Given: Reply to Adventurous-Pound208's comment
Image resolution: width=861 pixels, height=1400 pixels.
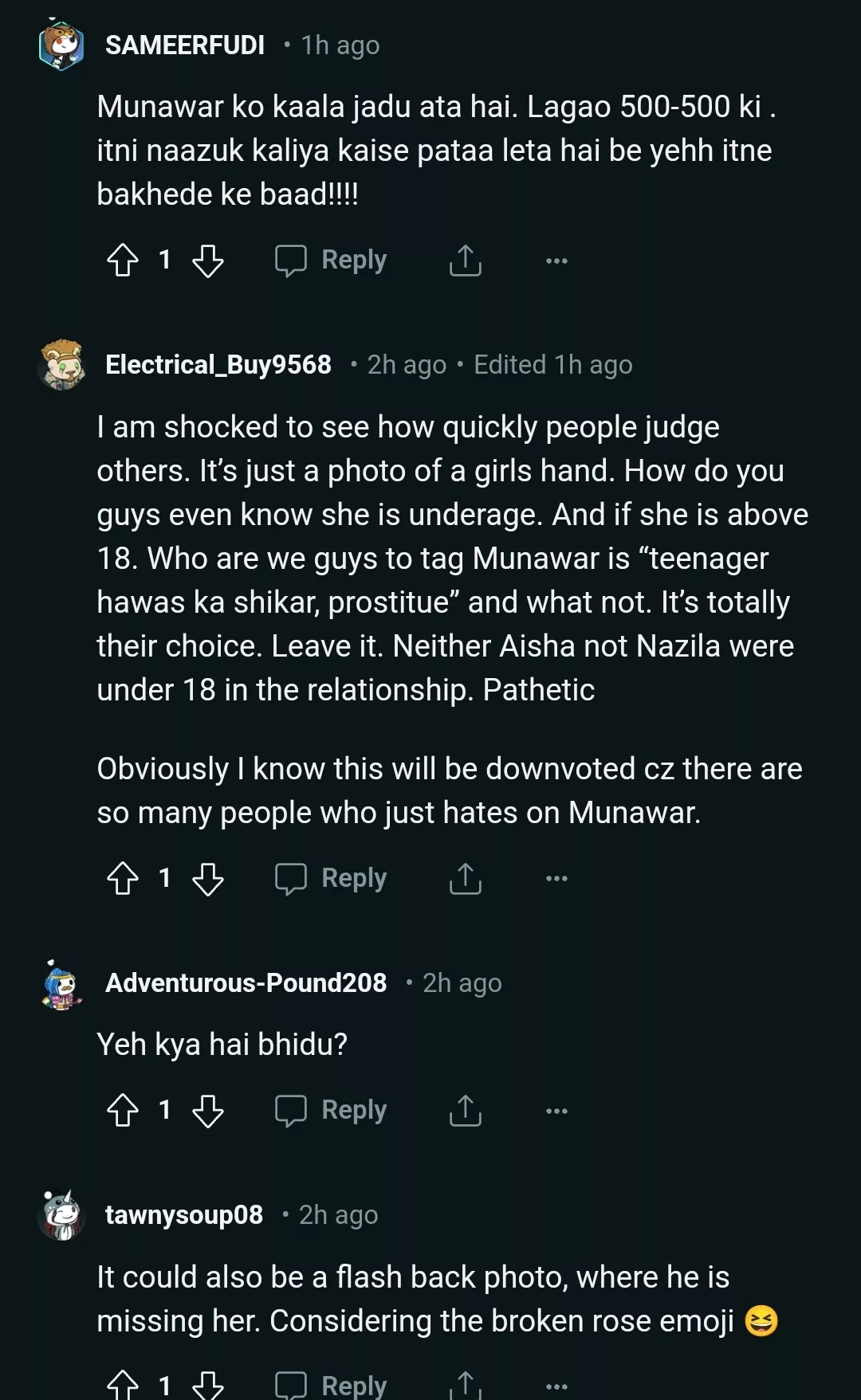Looking at the screenshot, I should point(332,1110).
